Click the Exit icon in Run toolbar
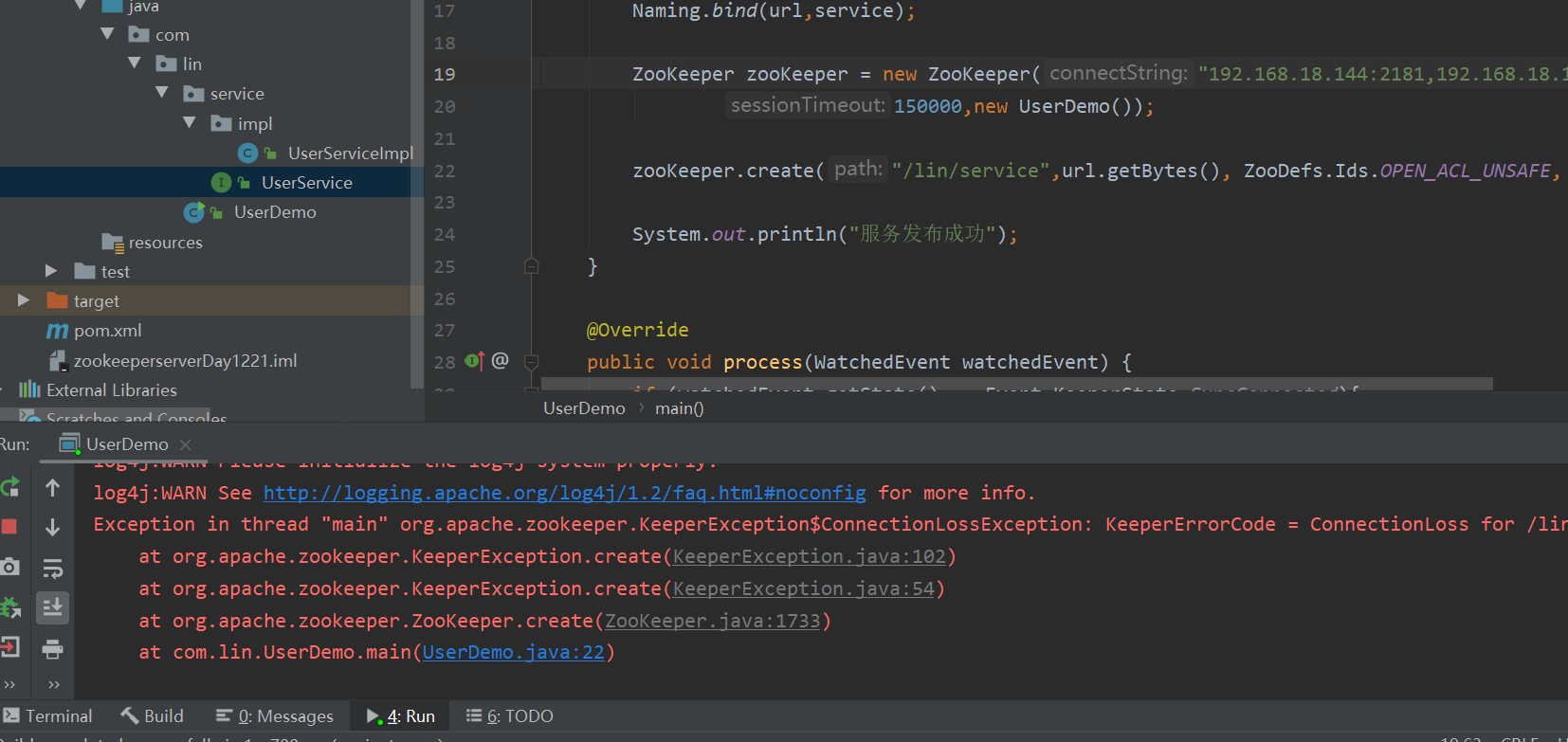Screen dimensions: 1568x742 tap(9, 647)
